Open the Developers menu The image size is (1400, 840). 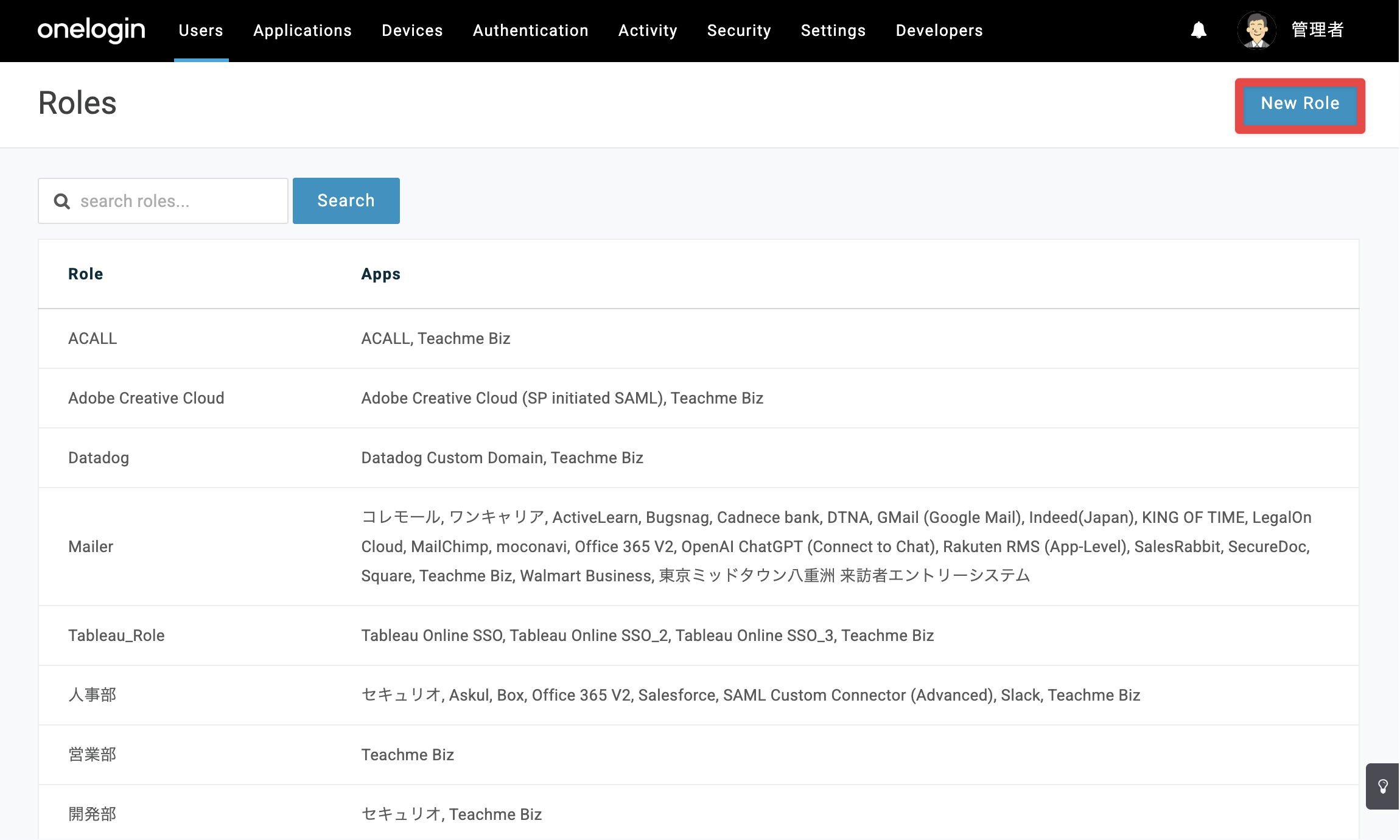point(939,30)
